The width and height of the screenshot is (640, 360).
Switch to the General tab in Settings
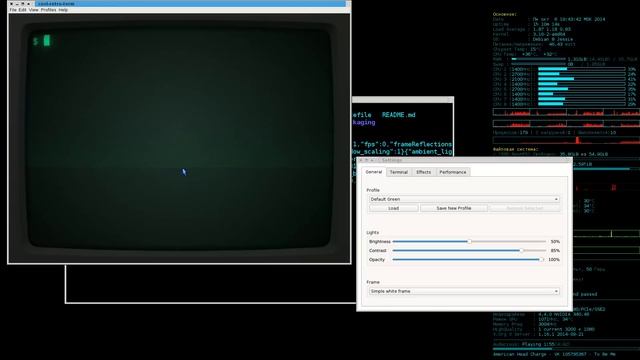point(373,172)
